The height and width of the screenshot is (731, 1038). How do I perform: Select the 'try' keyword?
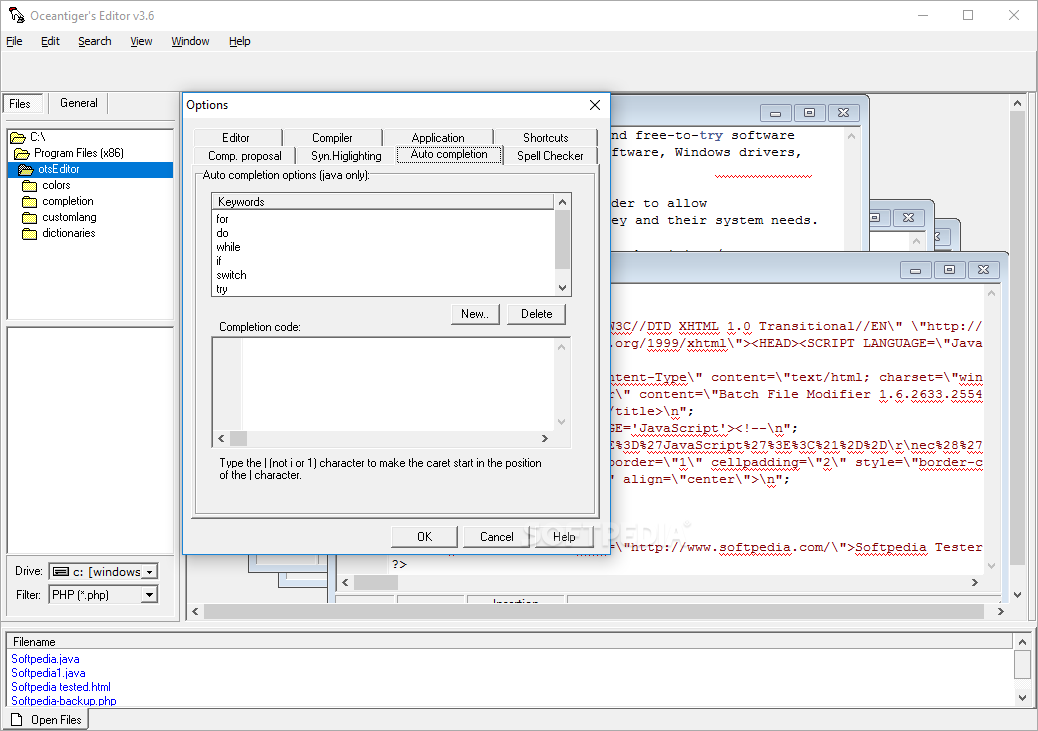pyautogui.click(x=222, y=289)
